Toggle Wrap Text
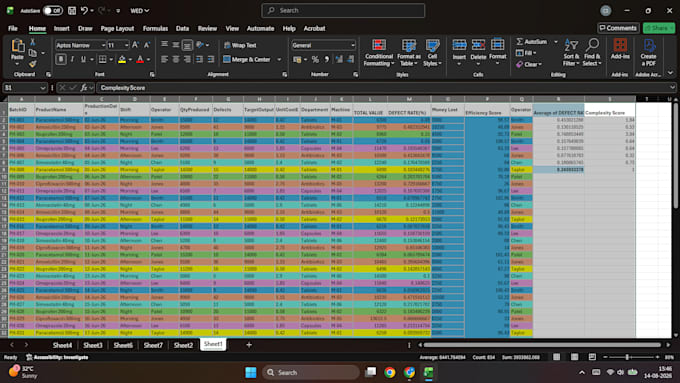 (x=240, y=45)
